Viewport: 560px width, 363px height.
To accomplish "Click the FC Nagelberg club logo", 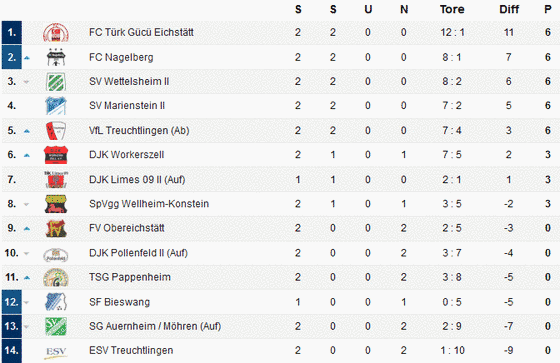I will [56, 57].
